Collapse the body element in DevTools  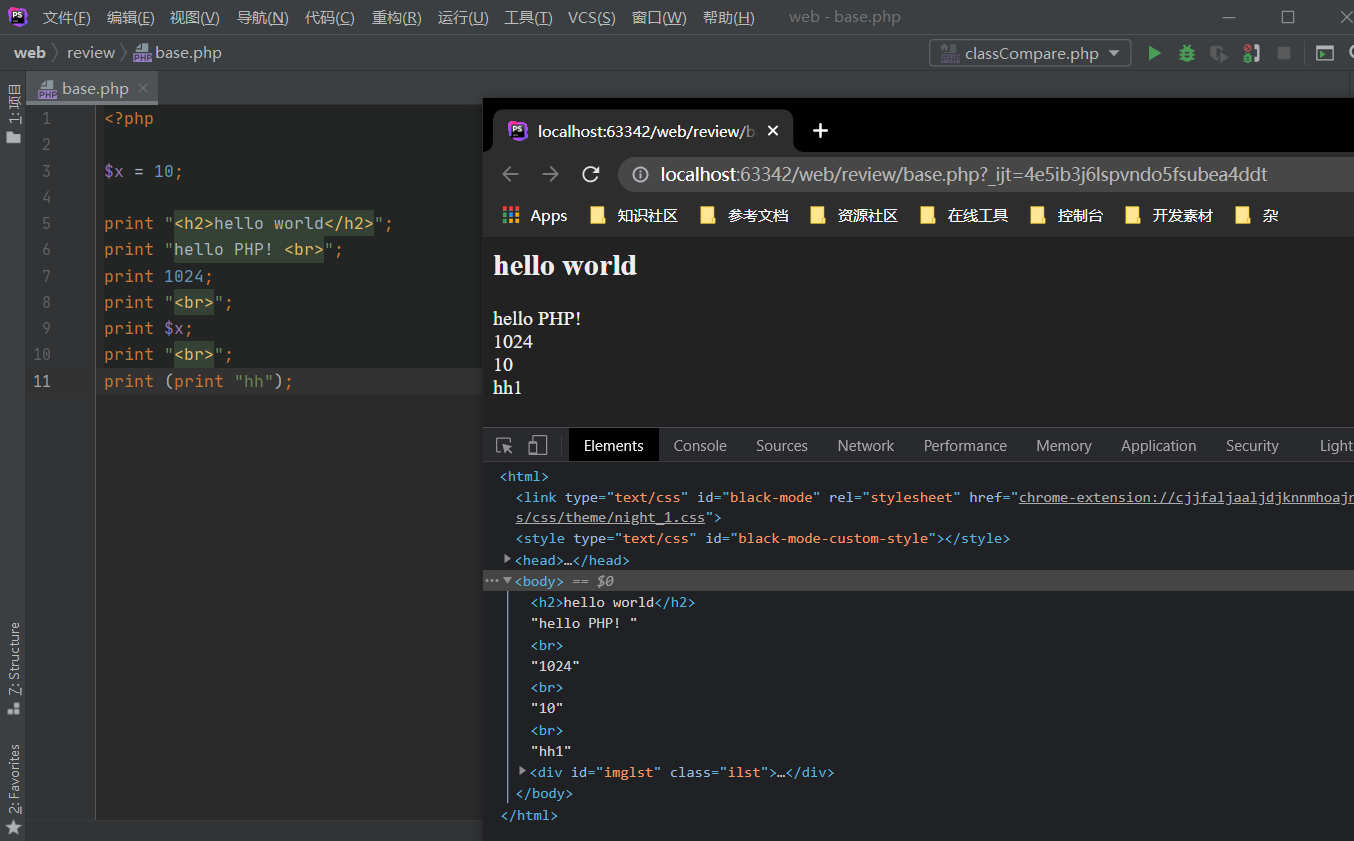coord(508,581)
